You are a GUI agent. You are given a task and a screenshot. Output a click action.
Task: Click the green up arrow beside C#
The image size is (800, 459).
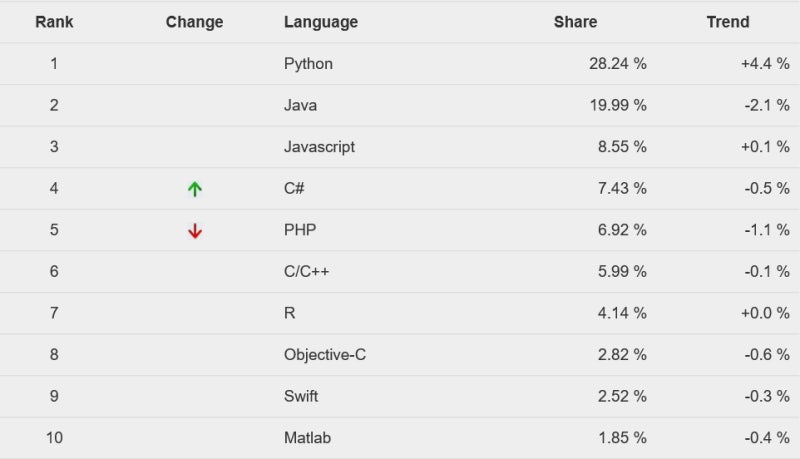click(x=194, y=189)
